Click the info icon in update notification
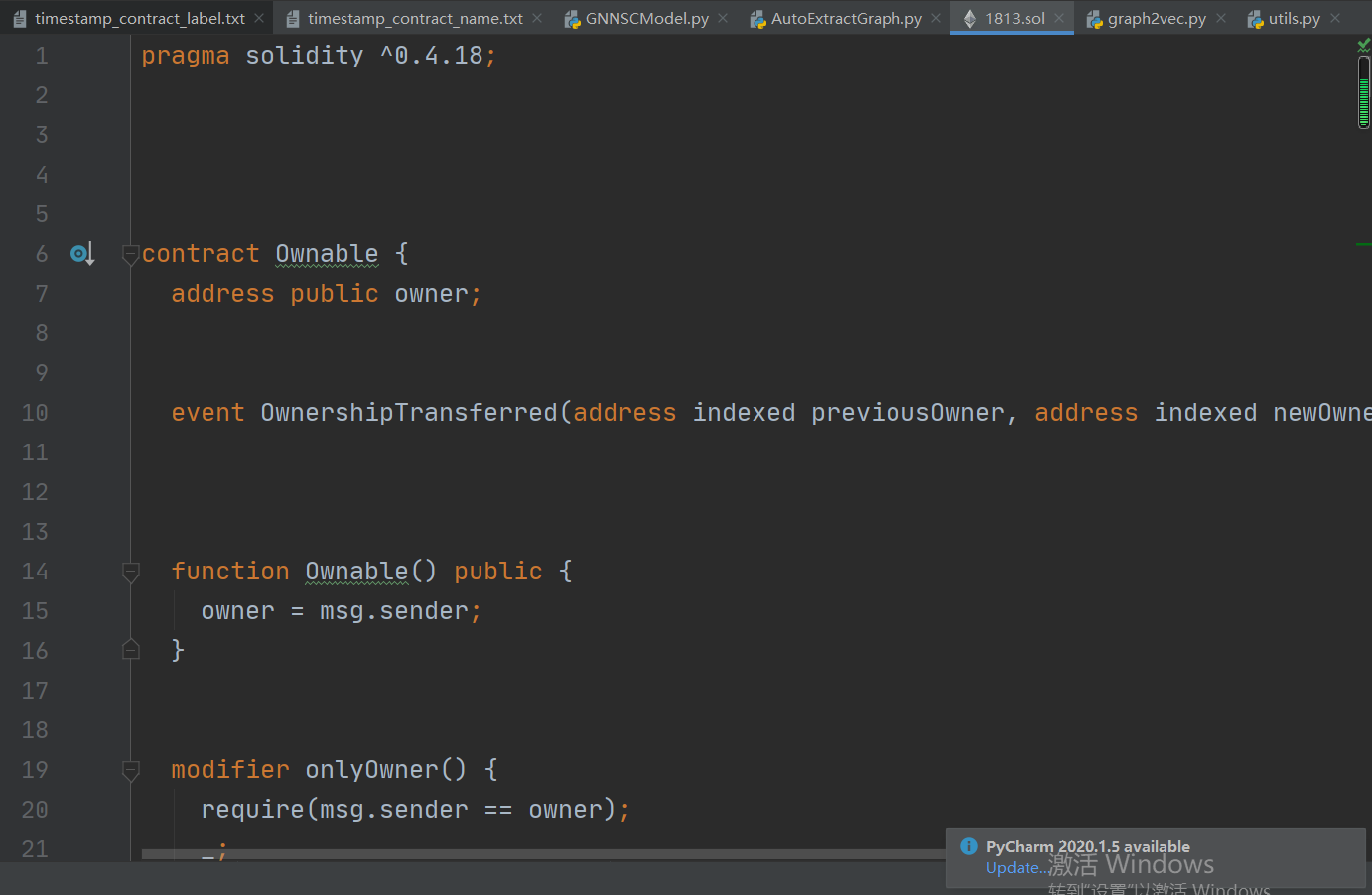1372x895 pixels. [969, 846]
